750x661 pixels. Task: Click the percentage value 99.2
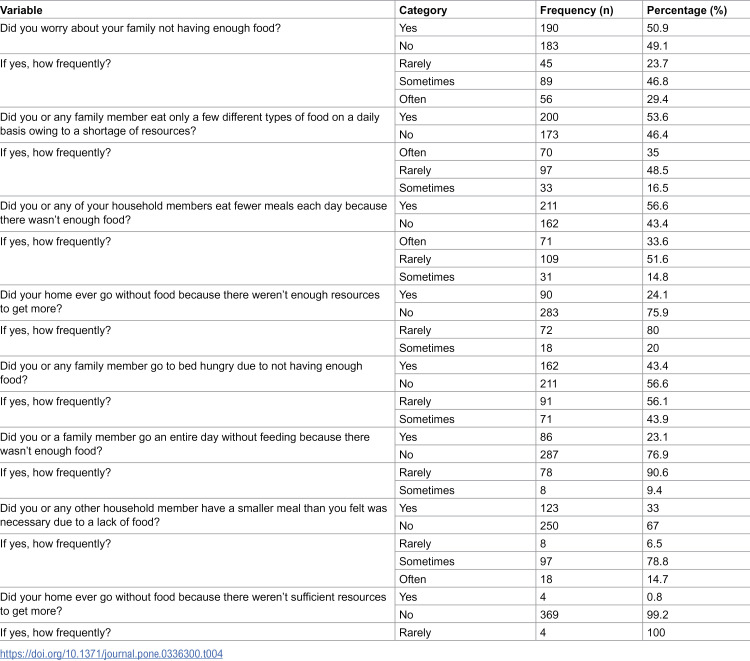pos(657,615)
